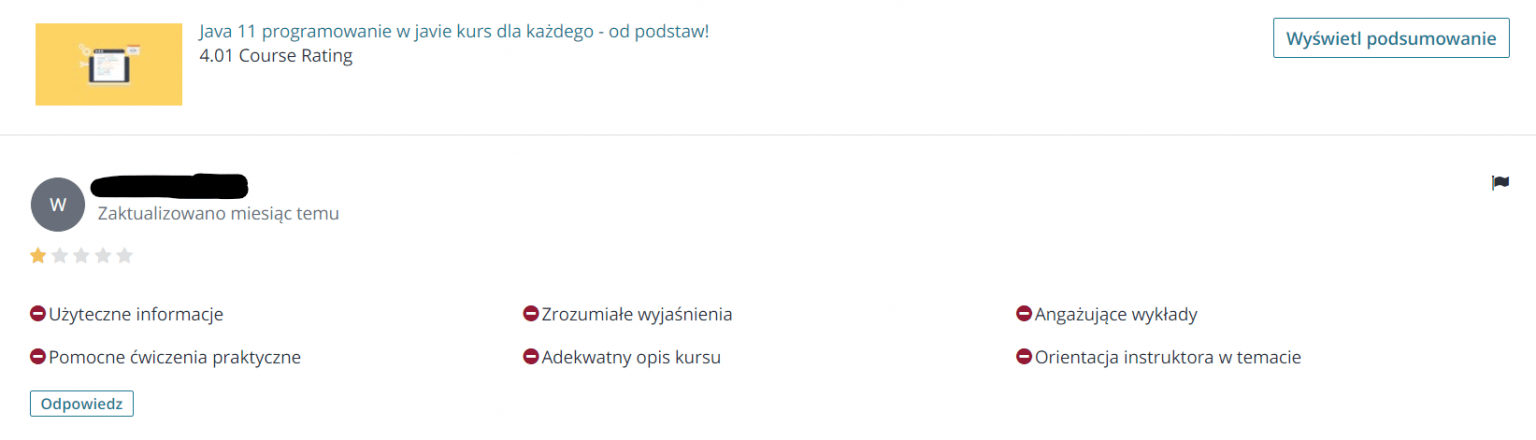Open the yellow course thumbnail image

[x=109, y=64]
